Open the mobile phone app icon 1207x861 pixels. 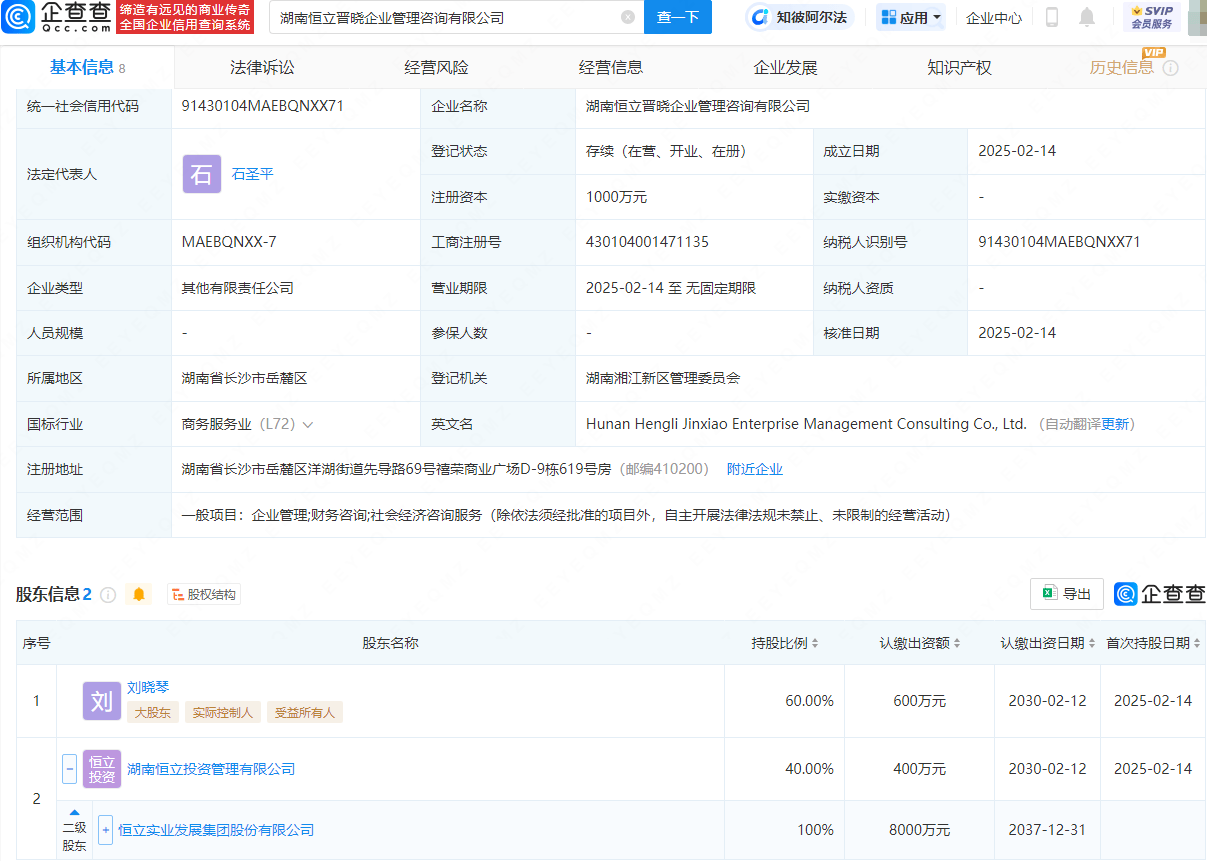point(1051,17)
